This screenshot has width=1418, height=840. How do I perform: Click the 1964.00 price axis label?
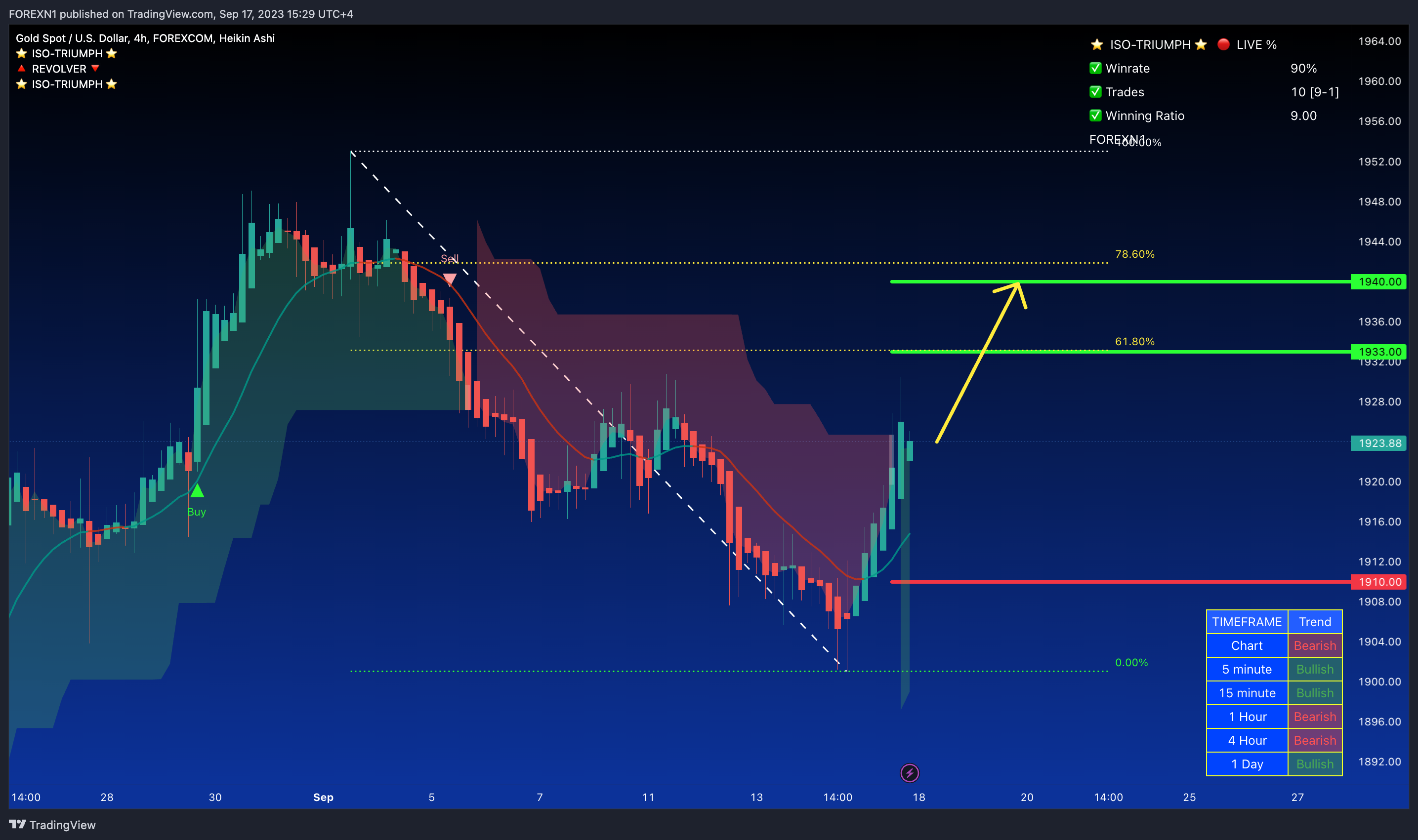coord(1379,41)
